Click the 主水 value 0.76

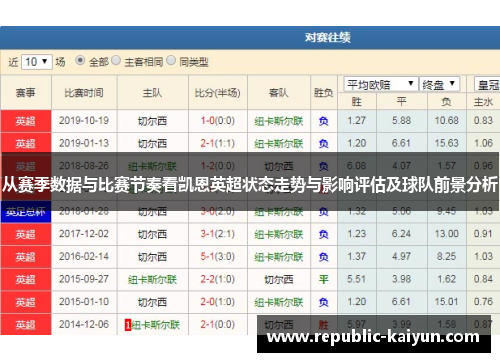[x=483, y=302]
